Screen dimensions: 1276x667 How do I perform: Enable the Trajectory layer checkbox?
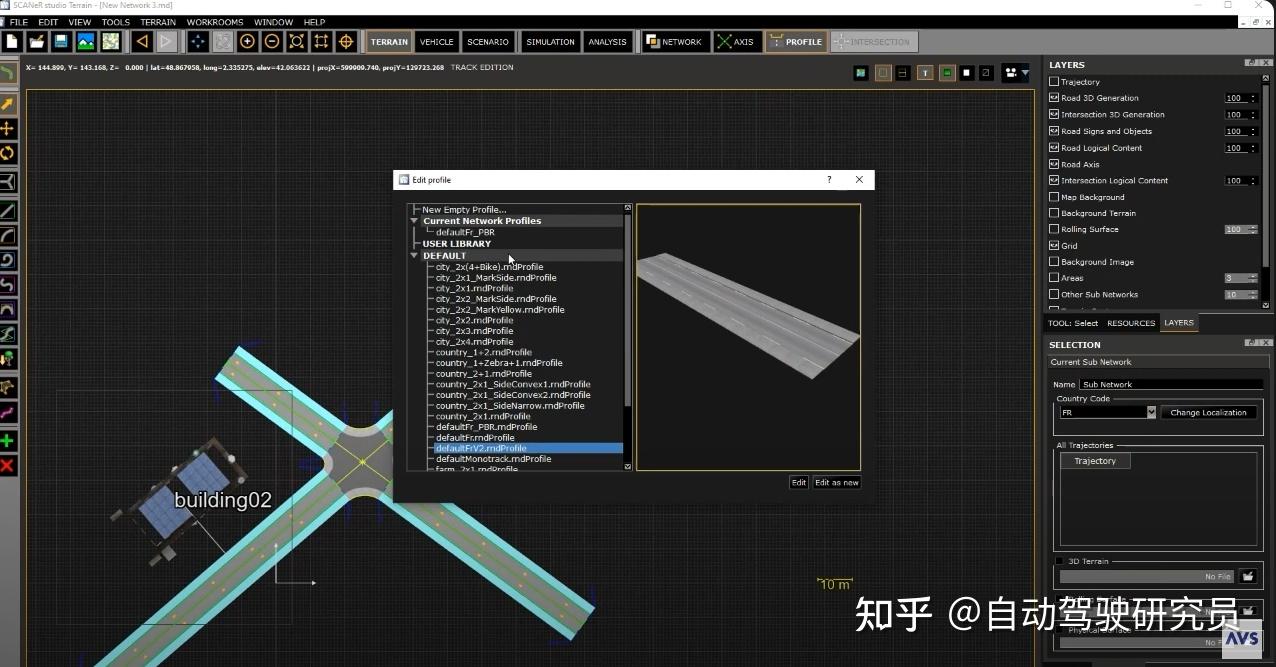(1053, 81)
